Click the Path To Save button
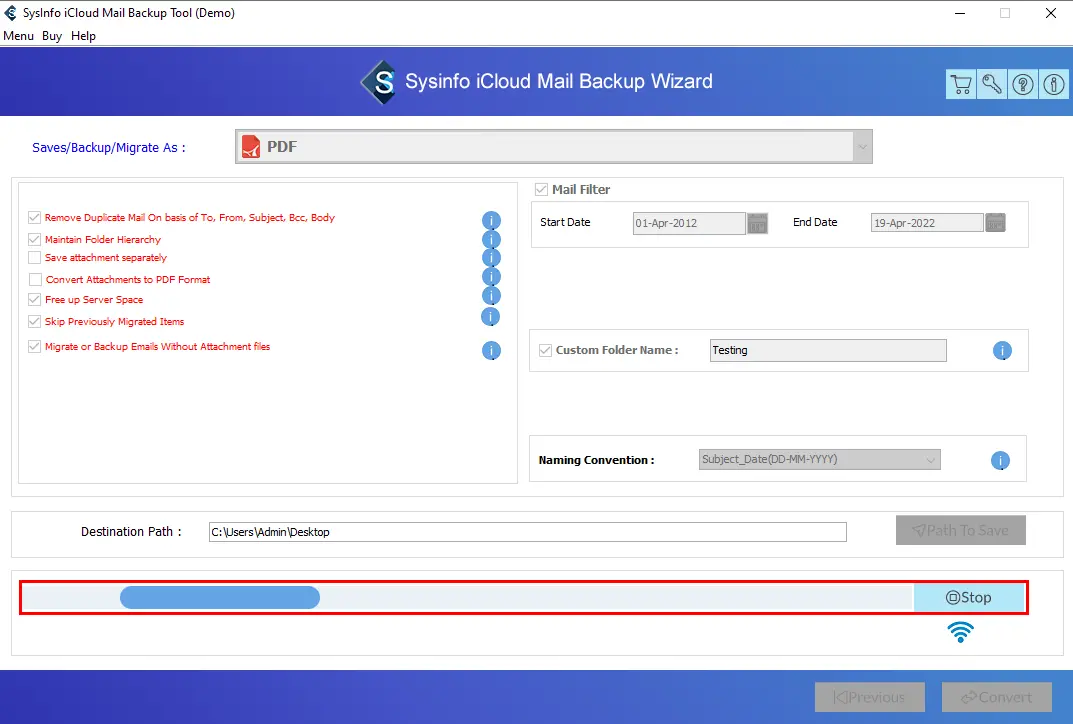The image size is (1073, 724). (x=960, y=531)
